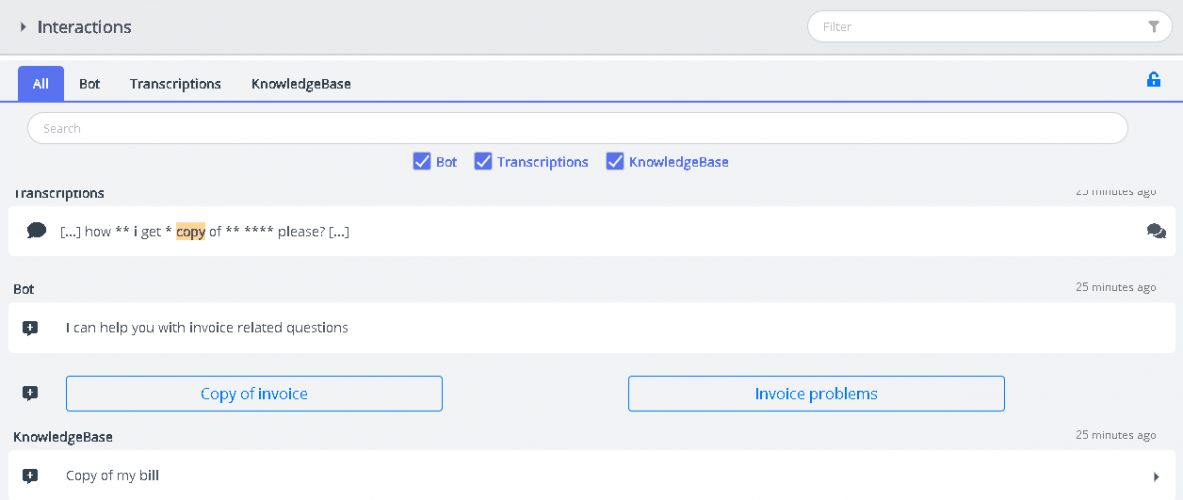Screen dimensions: 1183x500
Task: Click the filter funnel icon
Action: (x=1154, y=27)
